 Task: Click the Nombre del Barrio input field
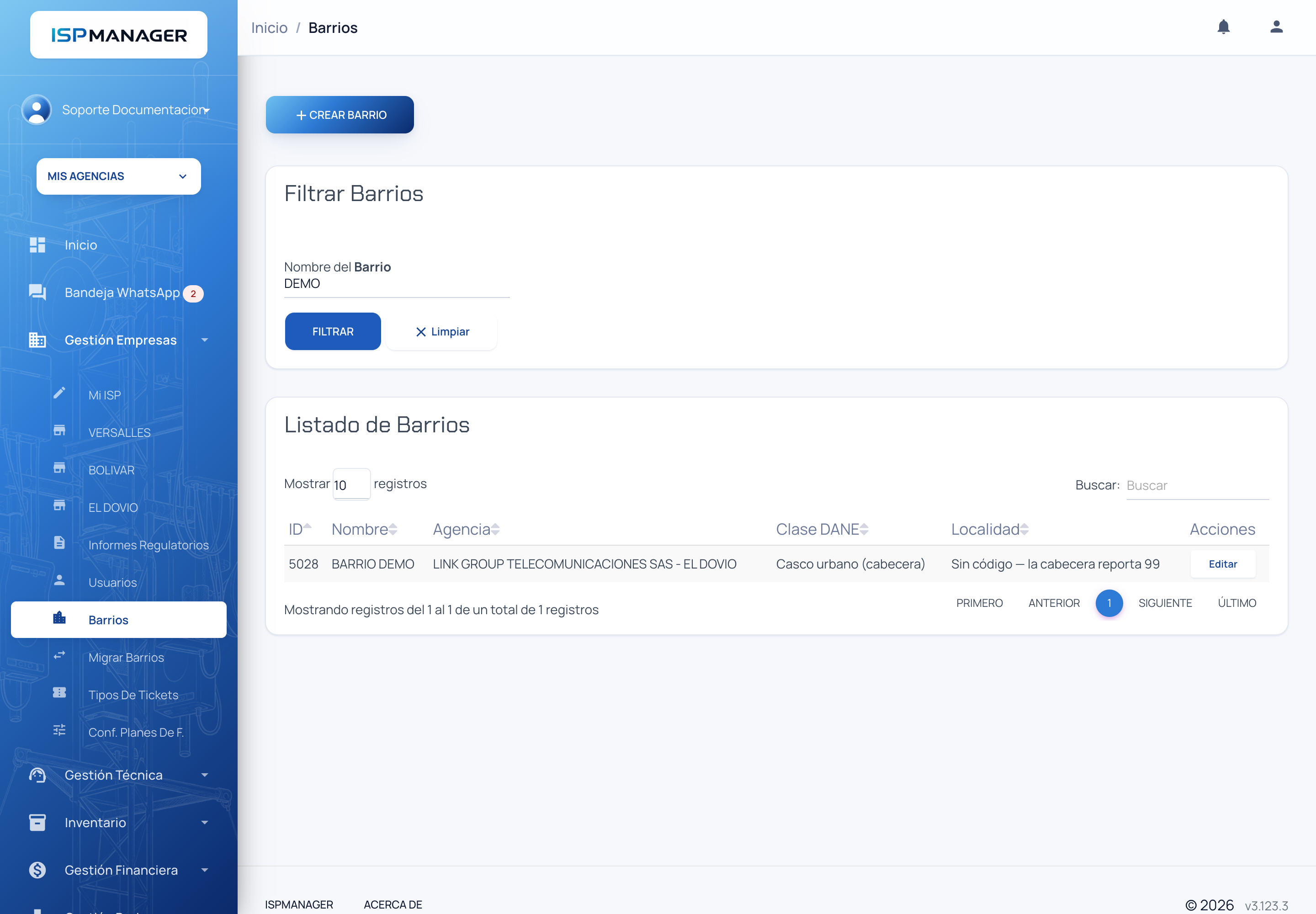click(397, 284)
